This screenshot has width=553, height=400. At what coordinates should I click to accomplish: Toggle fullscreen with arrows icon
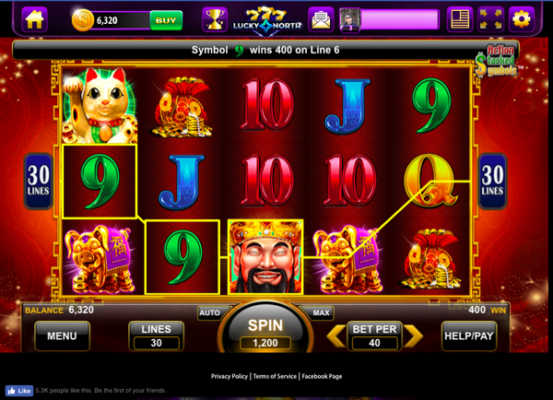point(491,20)
